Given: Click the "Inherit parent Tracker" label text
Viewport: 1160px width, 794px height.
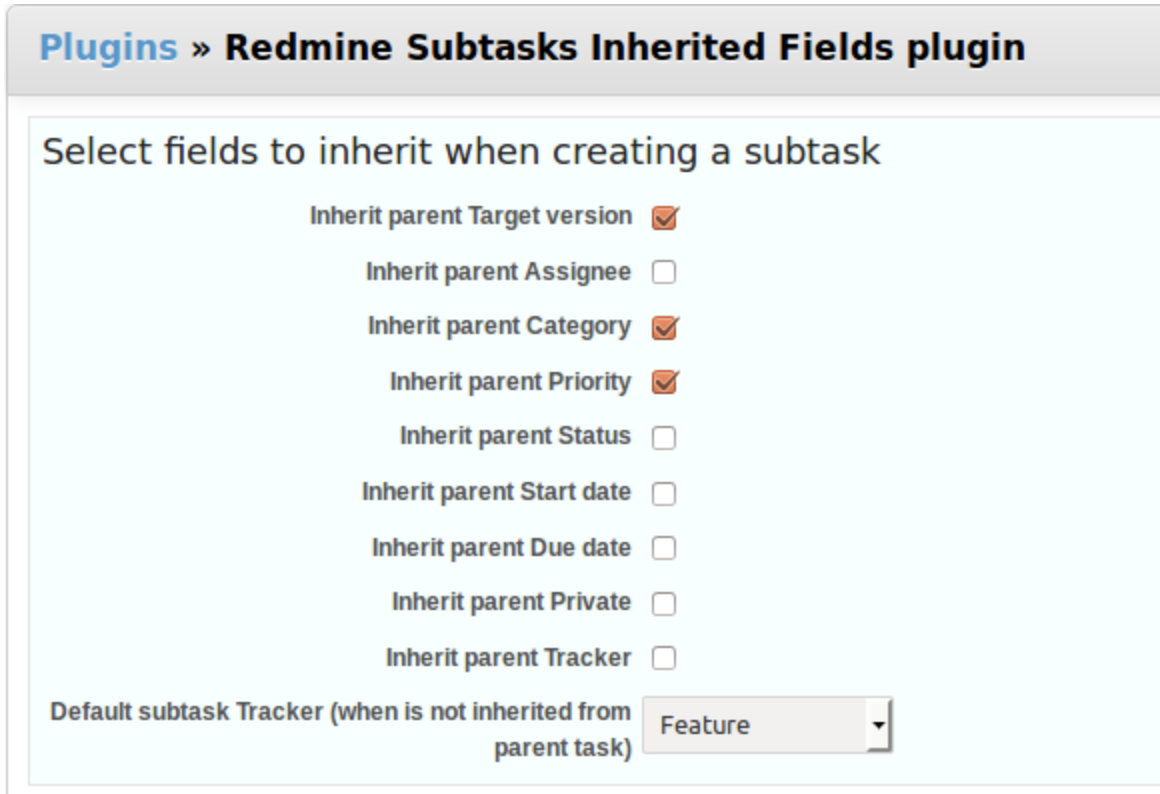Looking at the screenshot, I should pos(508,658).
